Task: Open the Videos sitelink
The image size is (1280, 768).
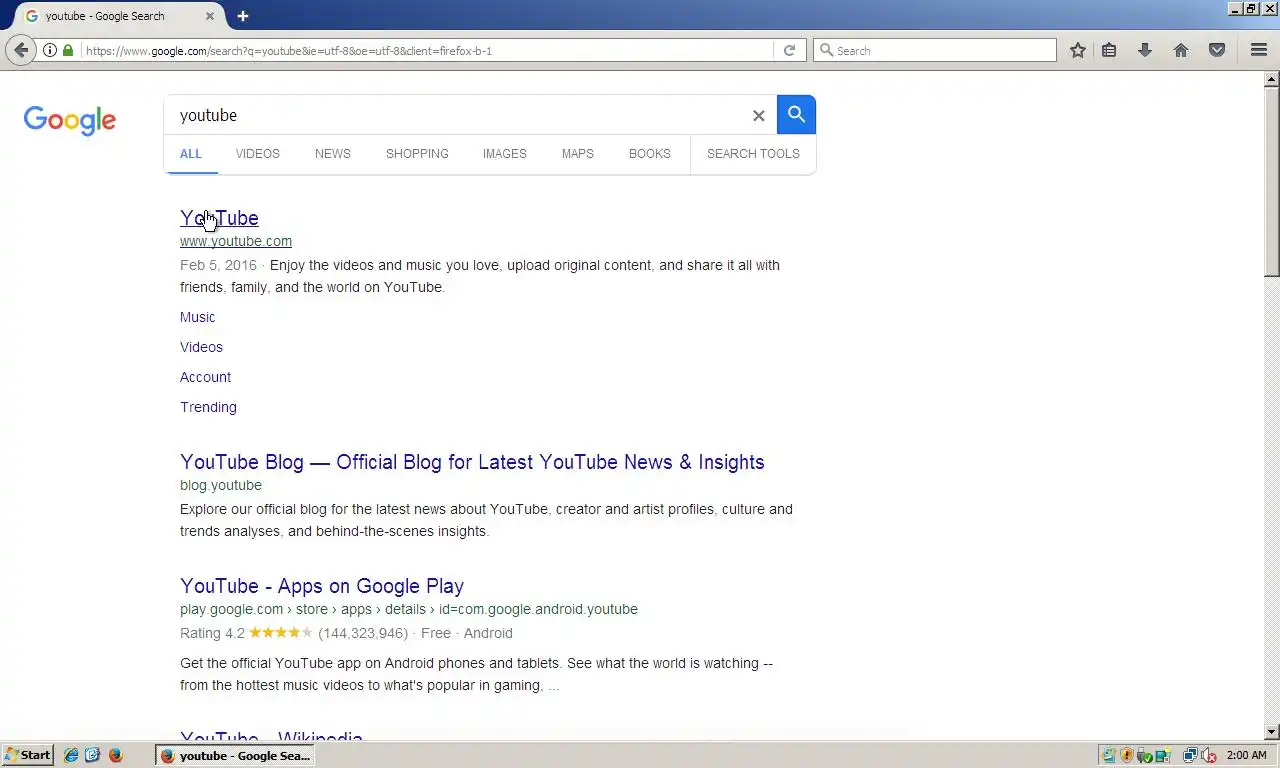Action: click(201, 347)
